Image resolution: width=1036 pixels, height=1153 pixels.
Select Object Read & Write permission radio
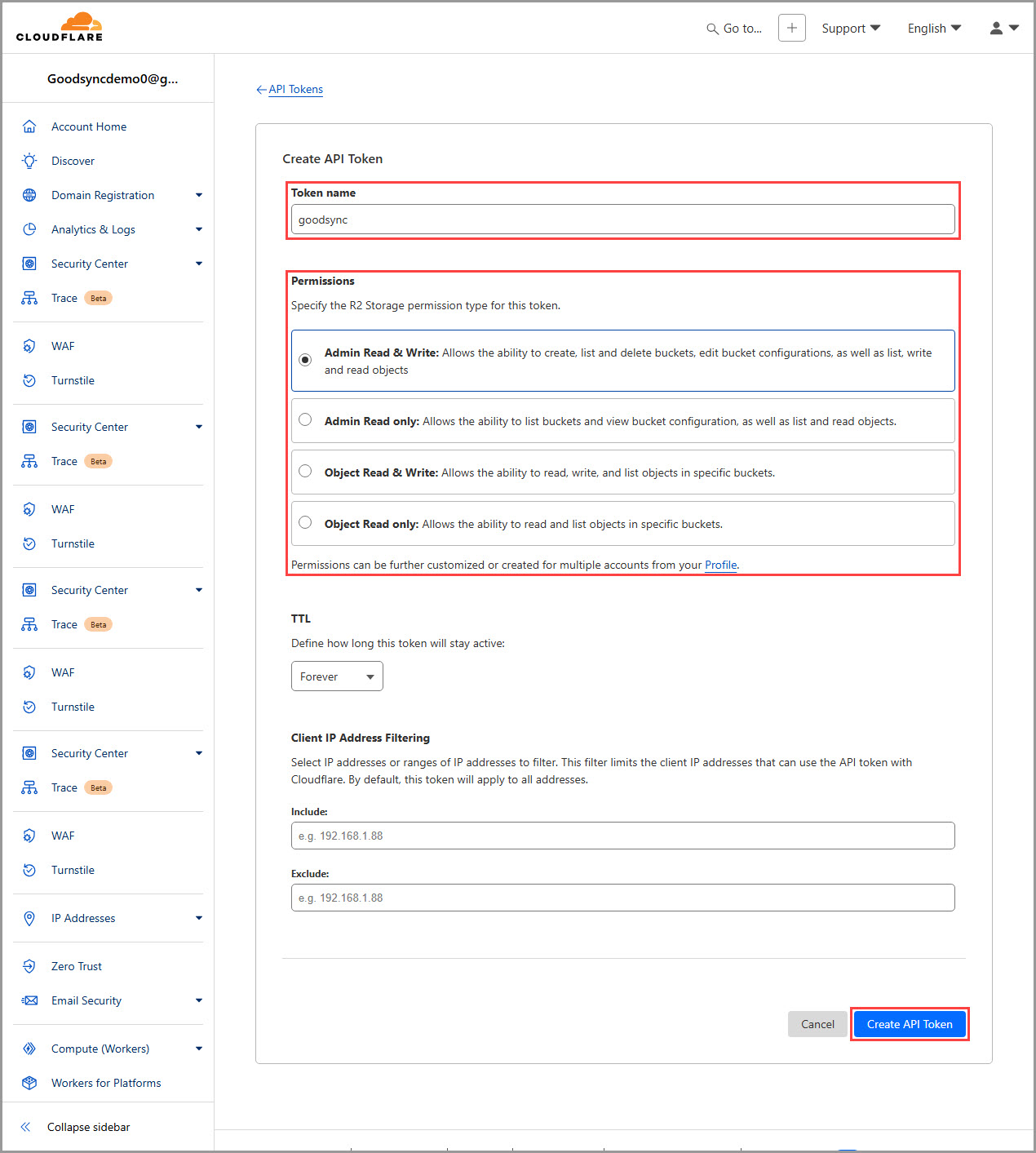click(x=305, y=471)
